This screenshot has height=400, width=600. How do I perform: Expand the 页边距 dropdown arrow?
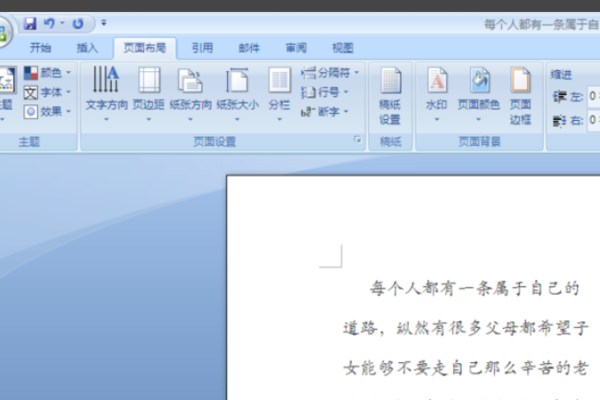(149, 119)
